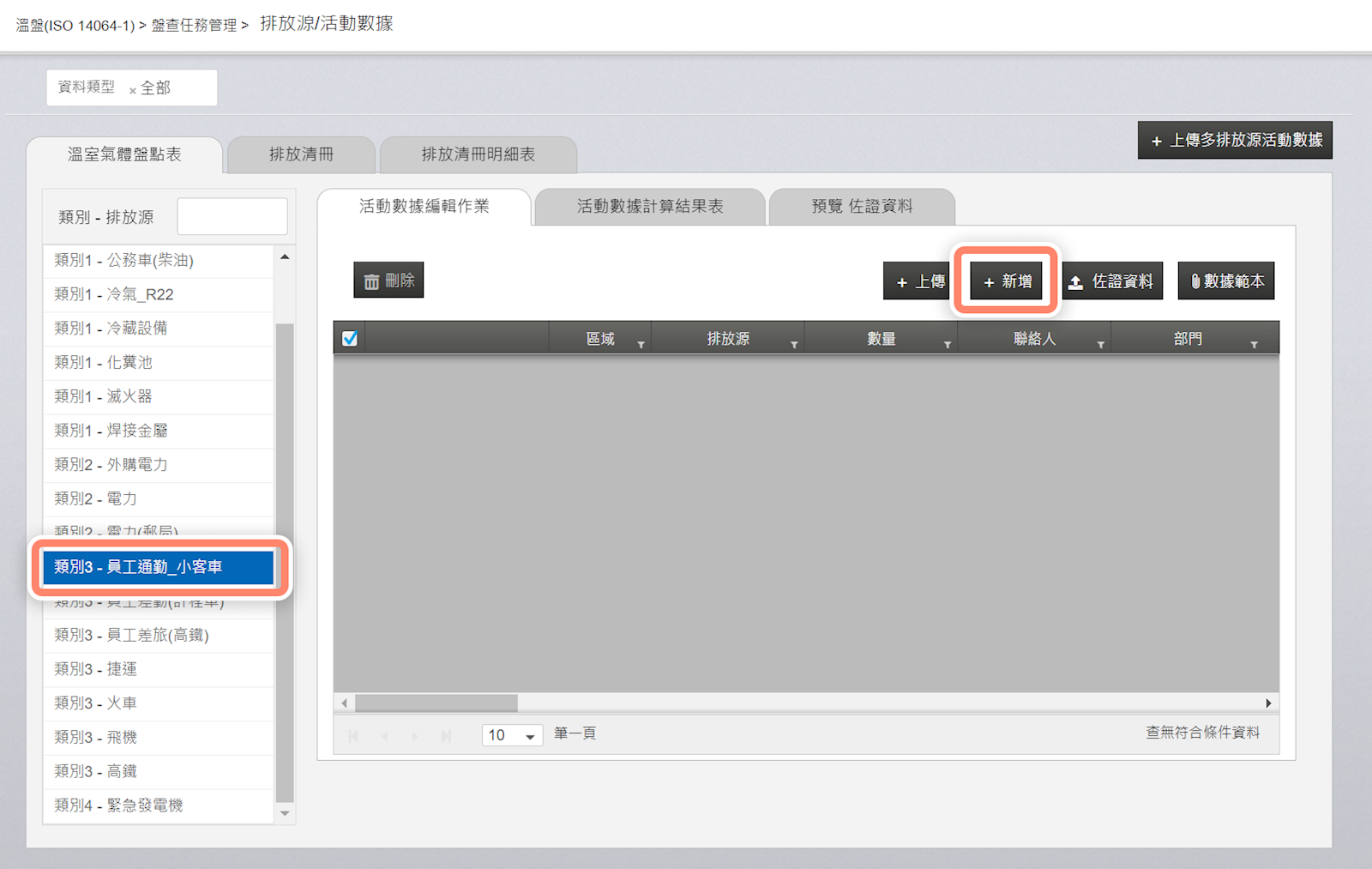
Task: Go to the first page of the grid
Action: (353, 736)
